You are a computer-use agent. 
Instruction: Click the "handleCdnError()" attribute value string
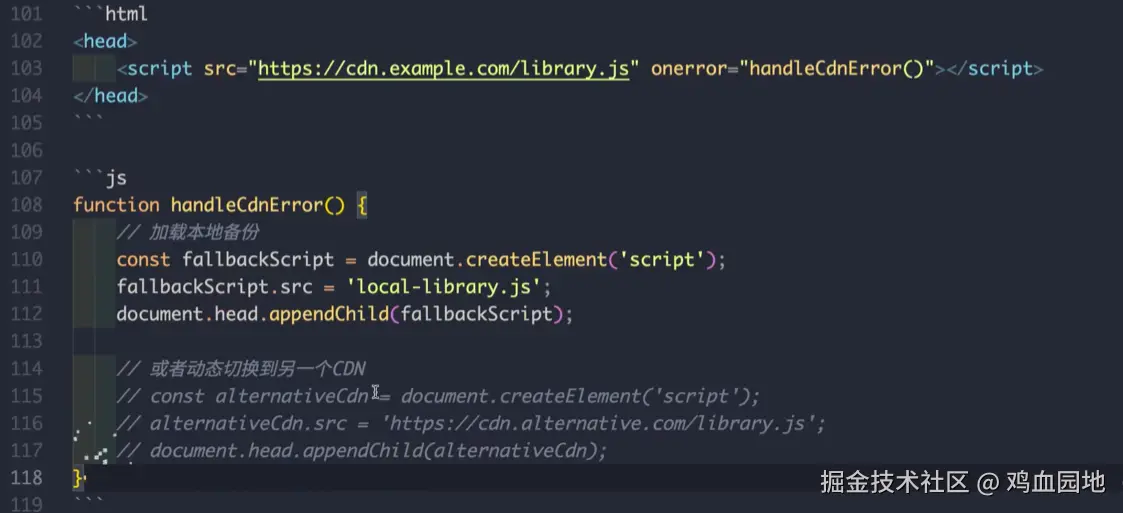[x=837, y=69]
